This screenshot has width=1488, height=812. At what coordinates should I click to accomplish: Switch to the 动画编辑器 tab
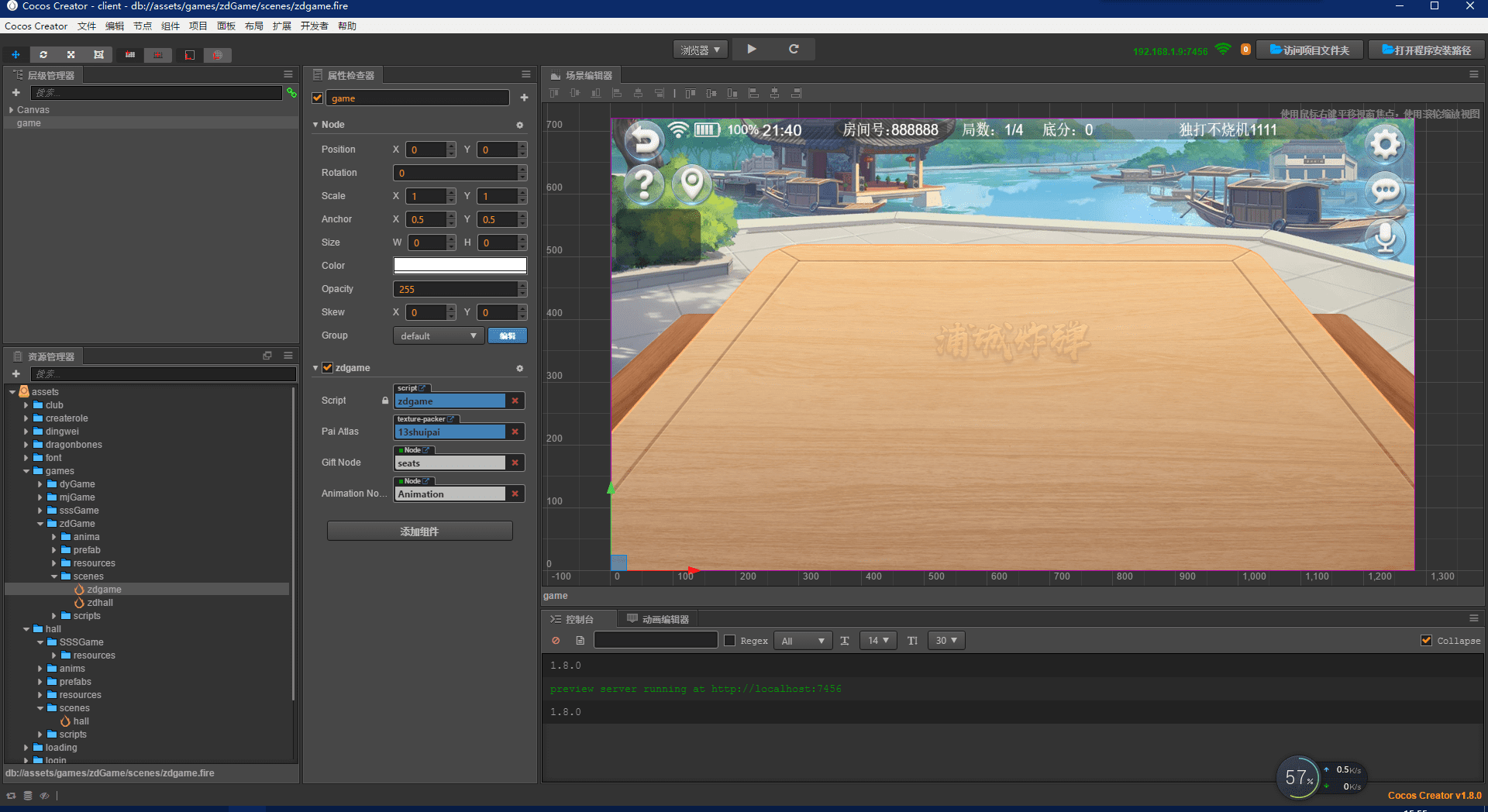click(x=658, y=619)
